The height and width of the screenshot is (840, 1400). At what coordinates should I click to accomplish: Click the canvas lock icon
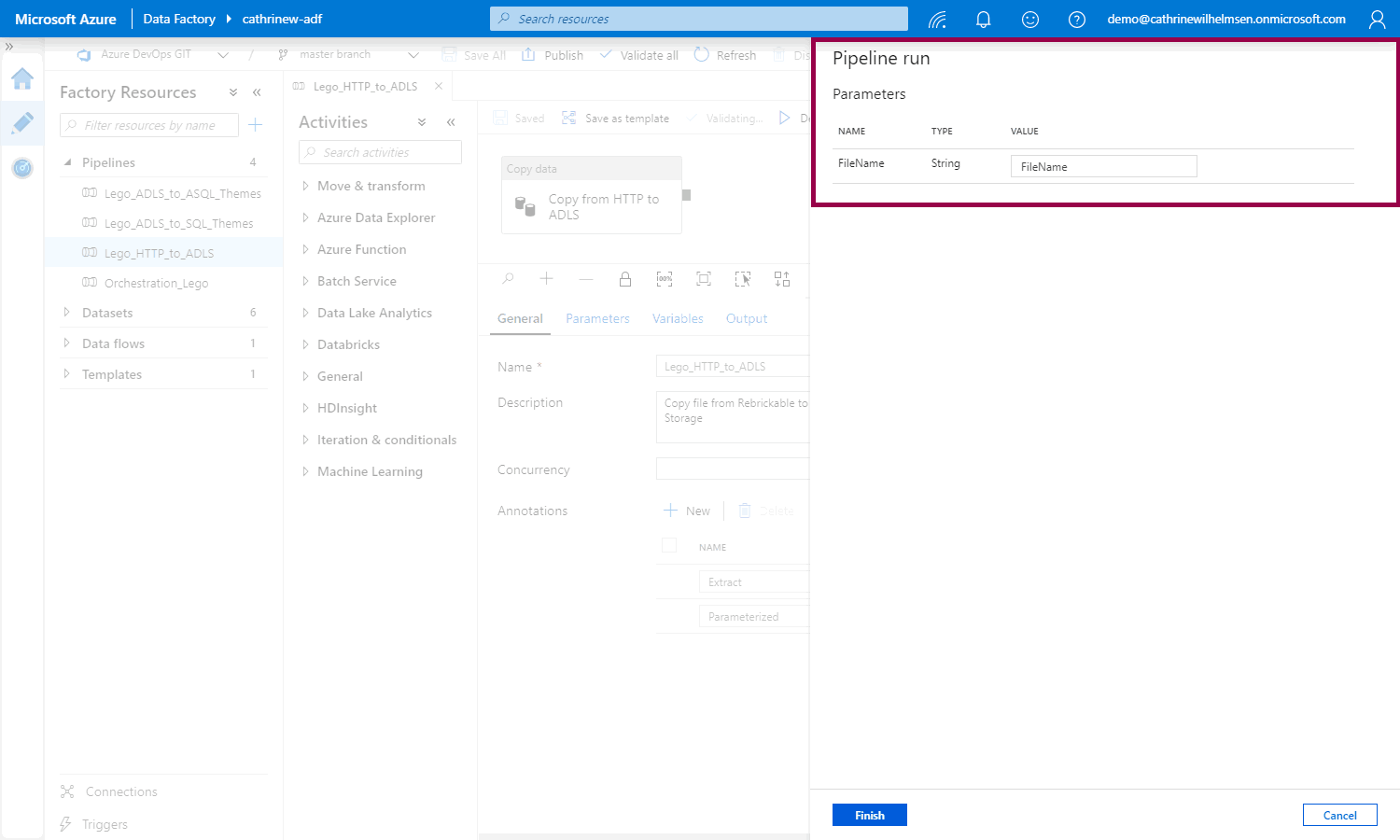pos(625,279)
